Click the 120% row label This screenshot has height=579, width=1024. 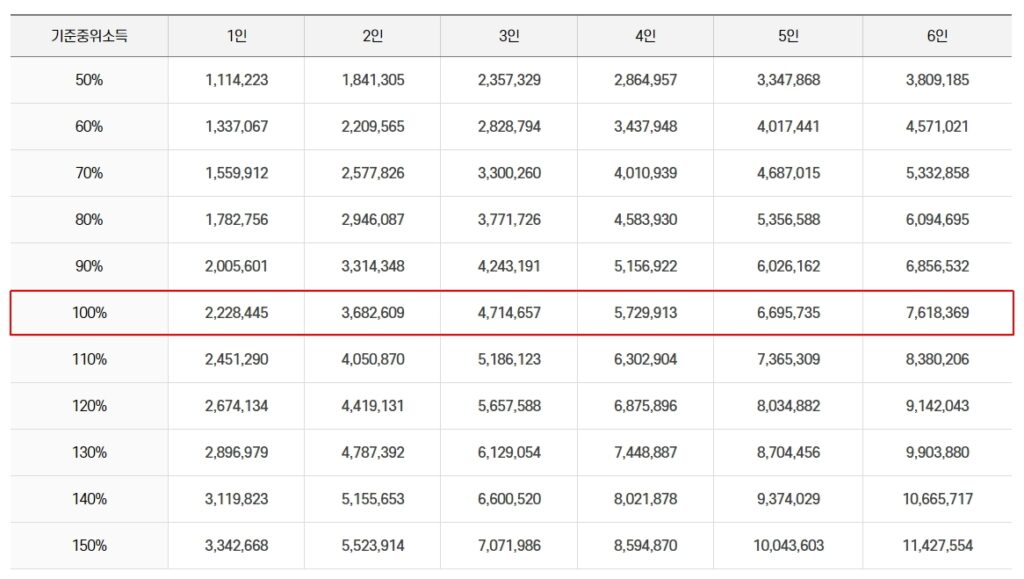89,406
